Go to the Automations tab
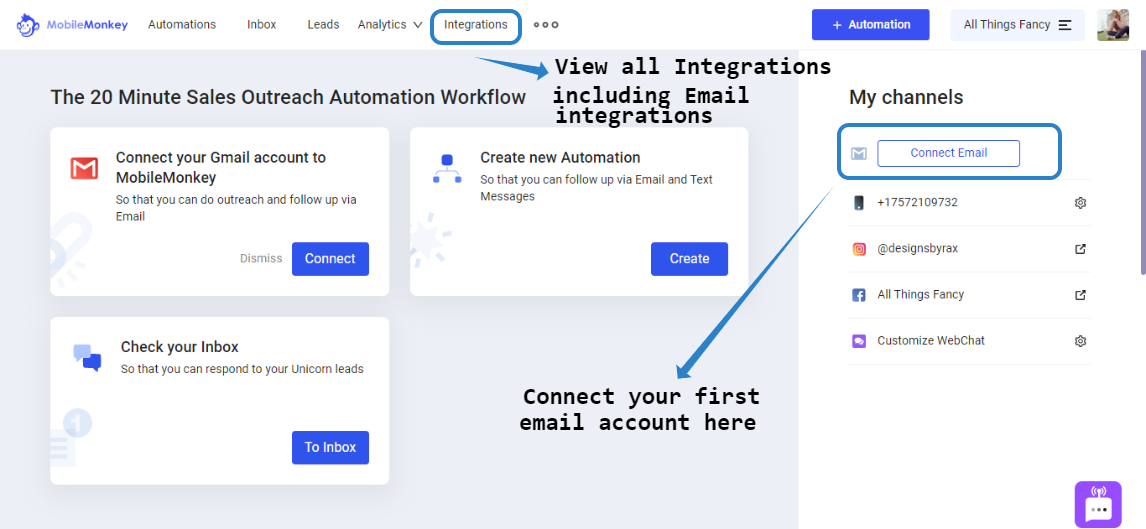1146x529 pixels. (x=182, y=25)
